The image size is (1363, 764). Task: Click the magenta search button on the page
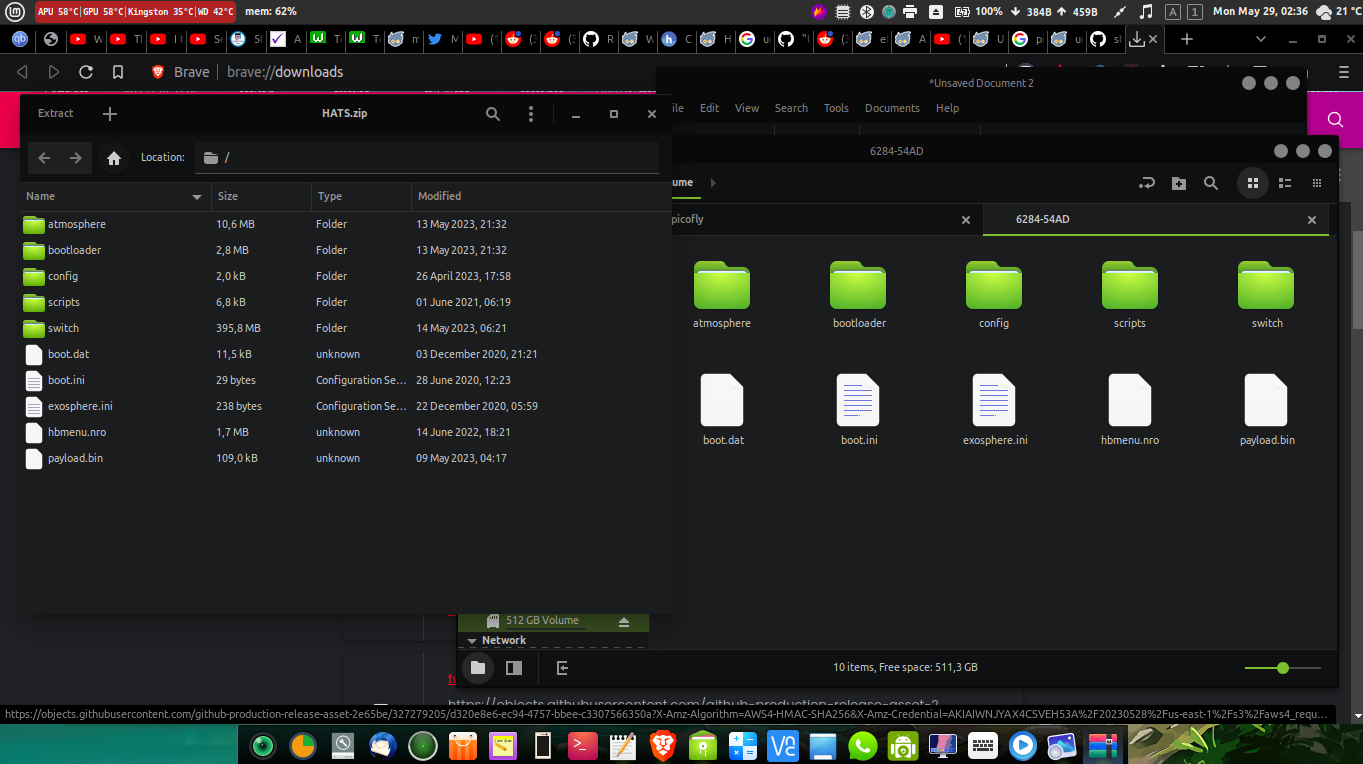point(1335,119)
